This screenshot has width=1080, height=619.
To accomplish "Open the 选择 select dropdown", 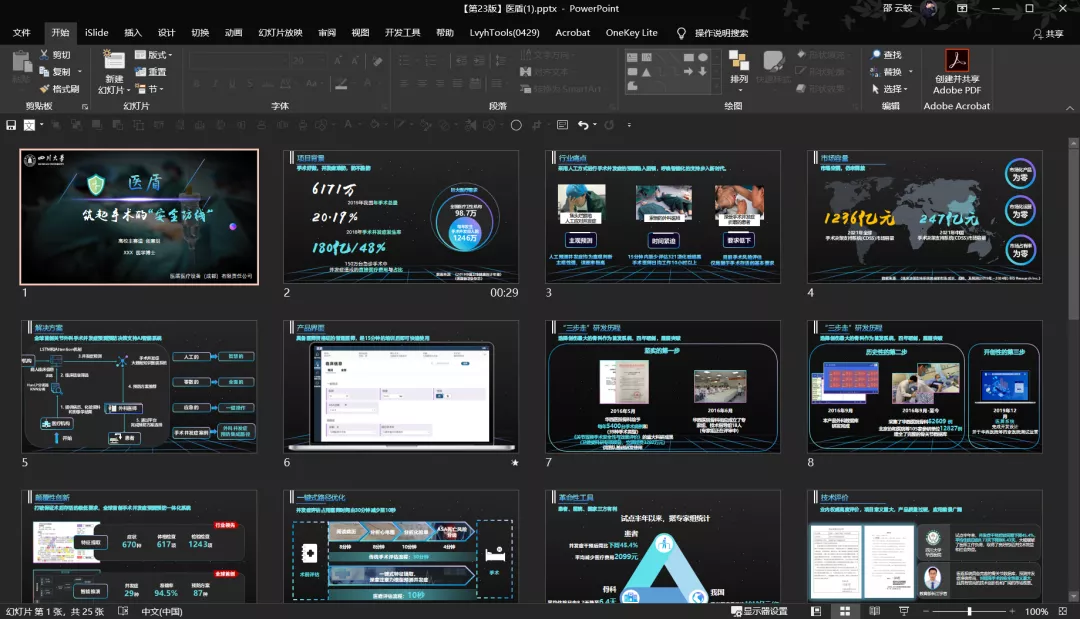I will pyautogui.click(x=890, y=89).
